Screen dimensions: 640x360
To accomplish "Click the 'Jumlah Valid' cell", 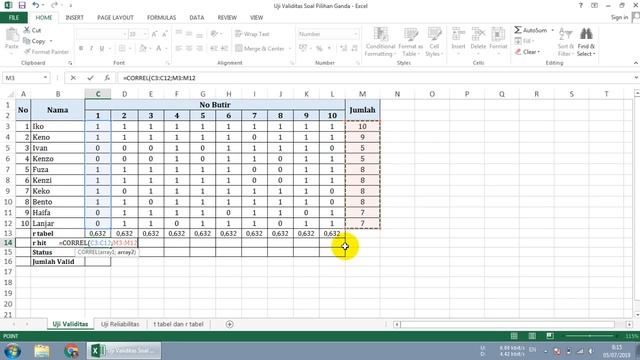I will point(58,262).
